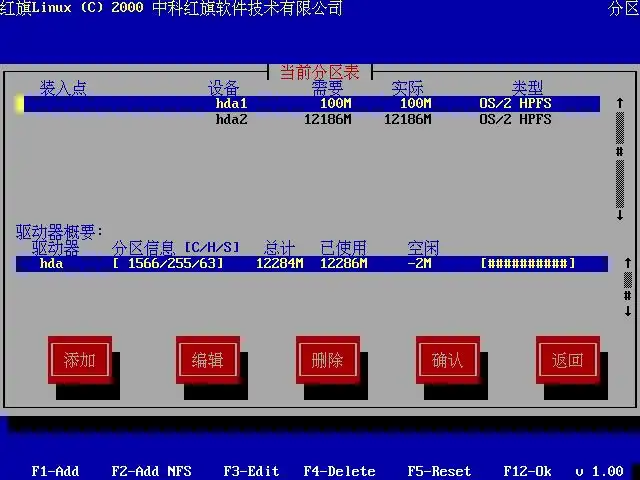Select the hda2 partition row

[312, 120]
